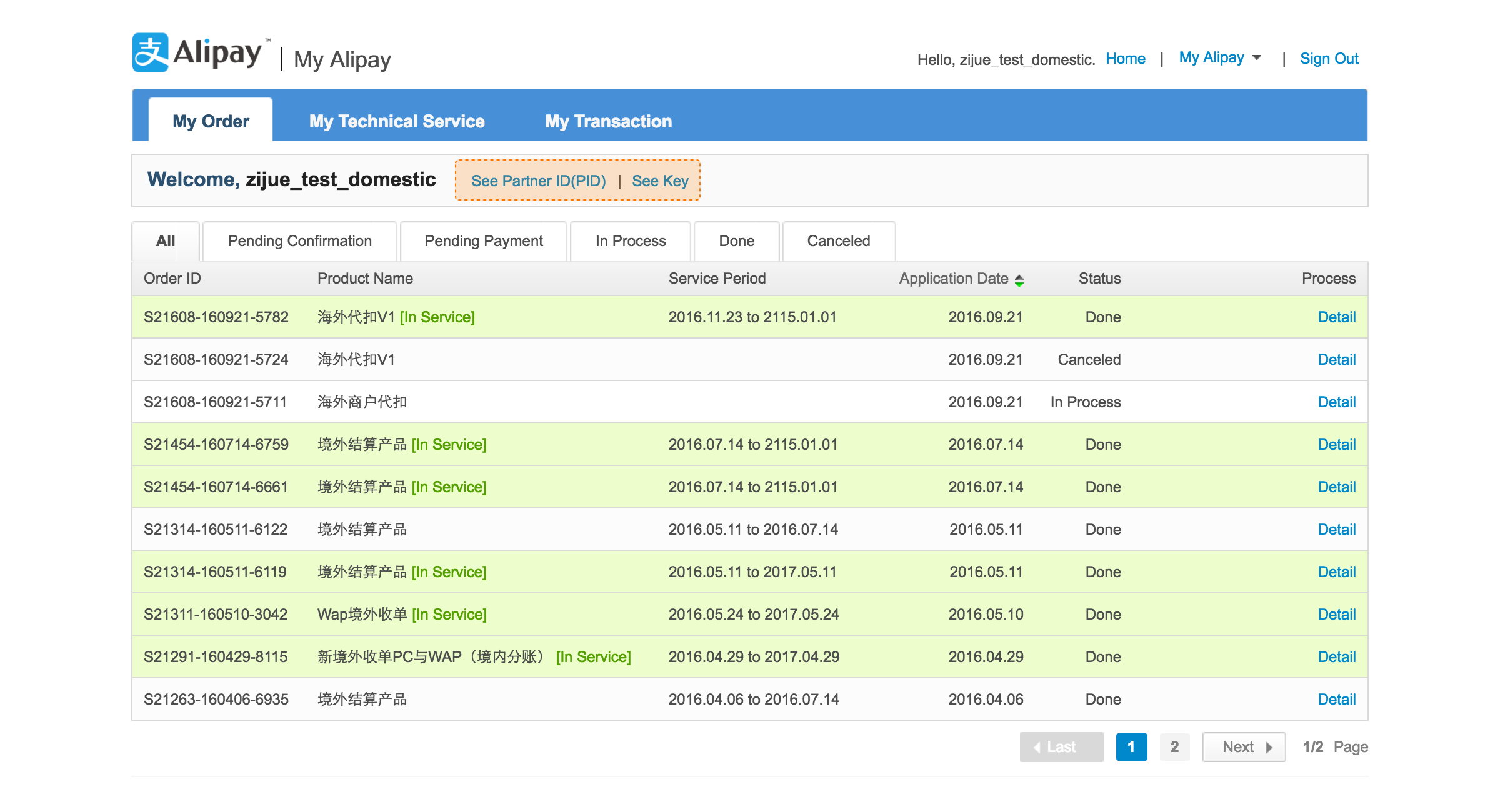This screenshot has height=812, width=1500.
Task: Click the Alipay logo
Action: [x=201, y=52]
